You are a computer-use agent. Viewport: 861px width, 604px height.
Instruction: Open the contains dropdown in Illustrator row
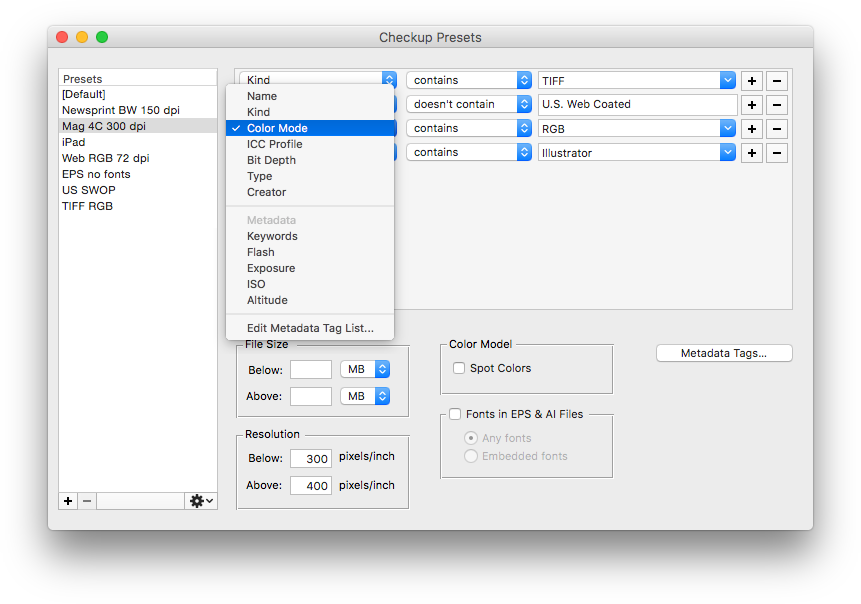[469, 152]
